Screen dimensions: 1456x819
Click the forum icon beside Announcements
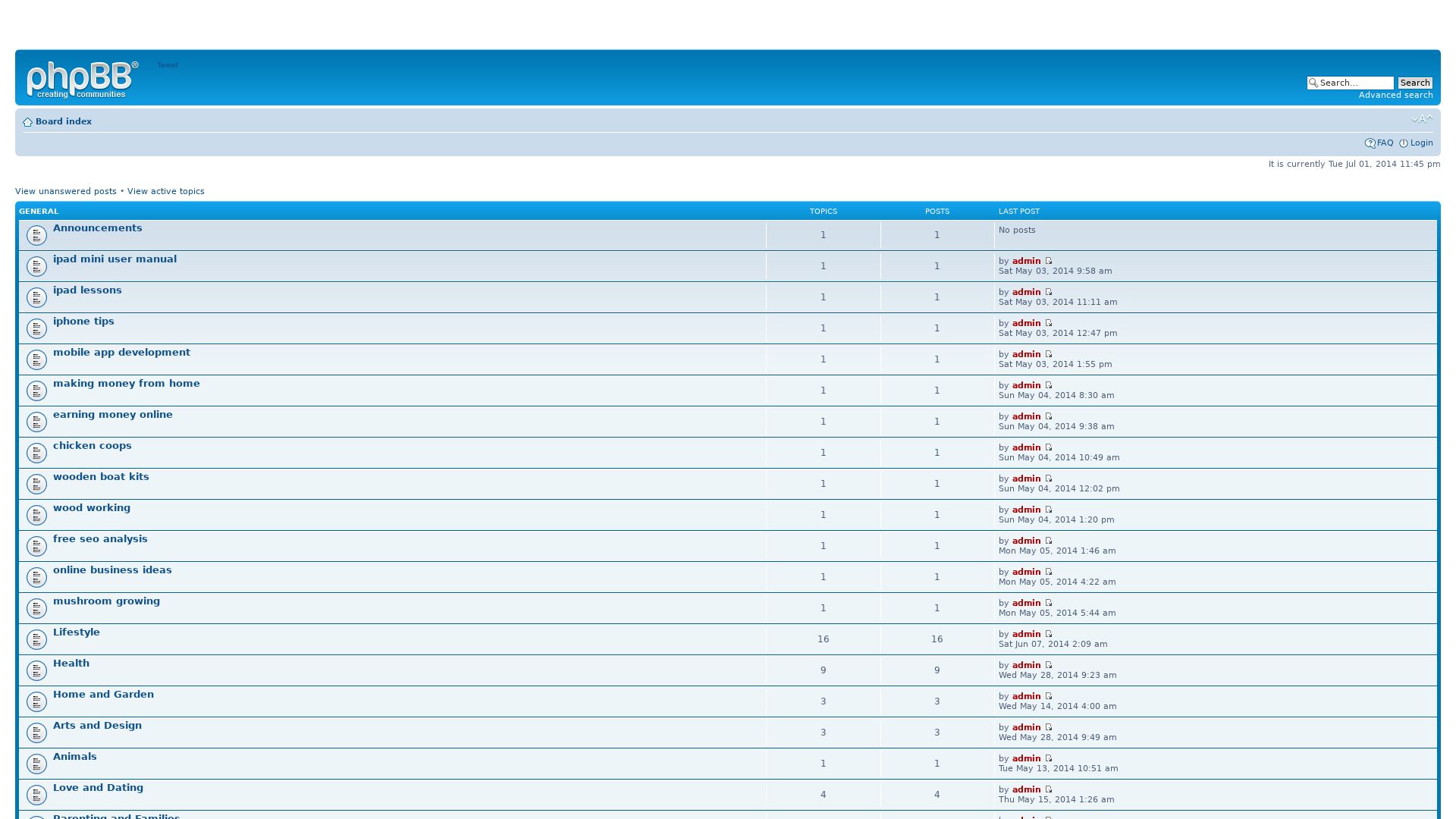tap(36, 235)
